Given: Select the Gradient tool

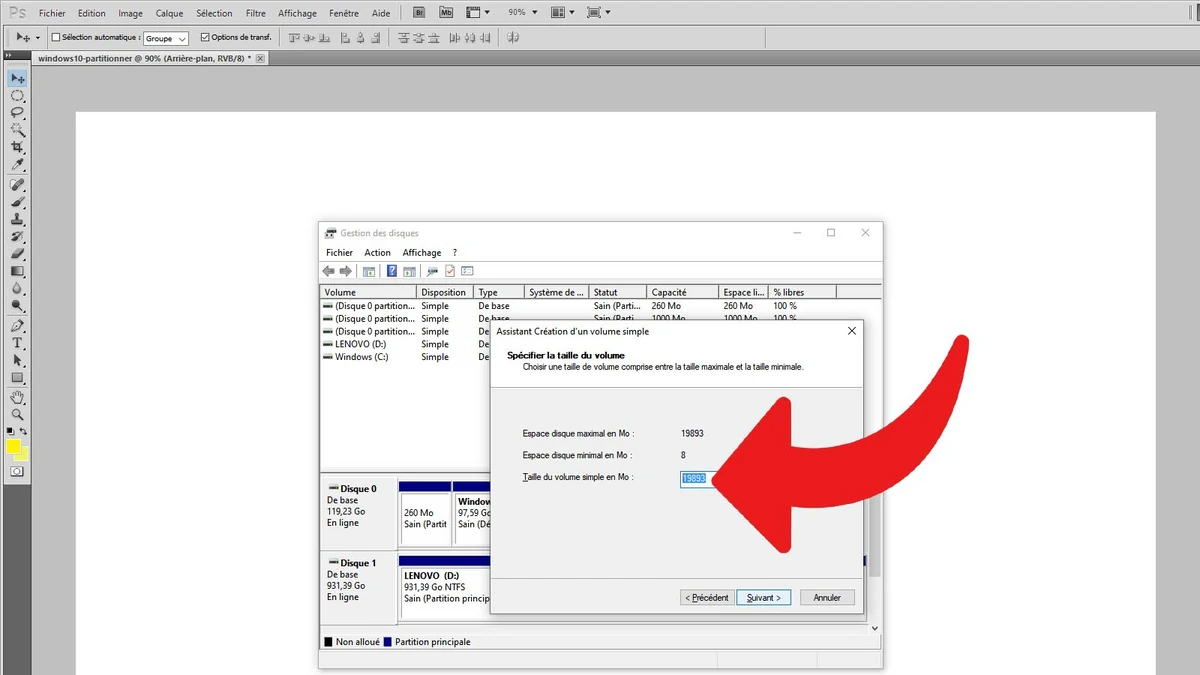Looking at the screenshot, I should click(17, 271).
